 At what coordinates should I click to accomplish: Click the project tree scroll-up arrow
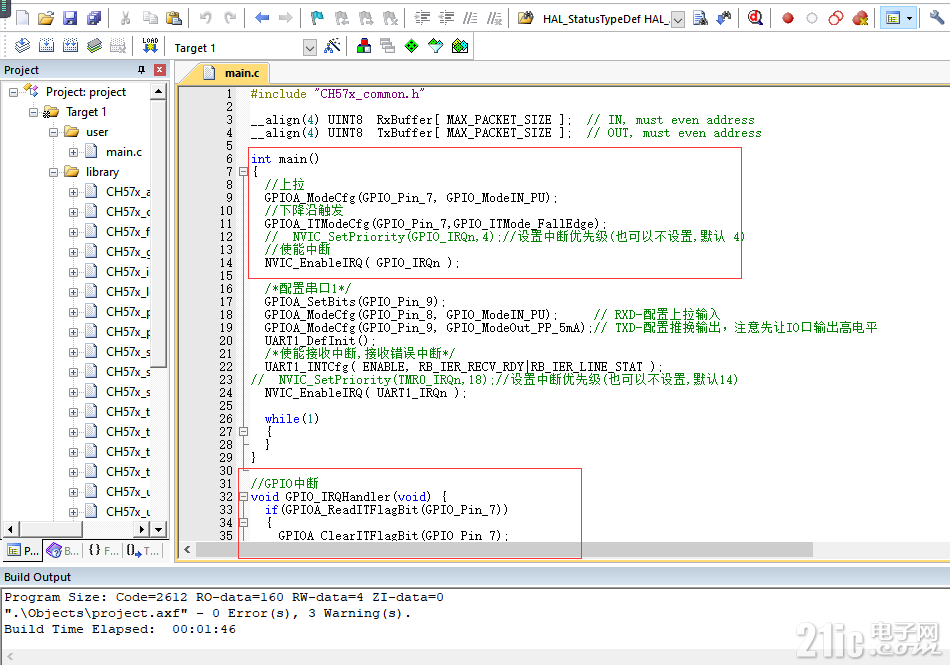(158, 91)
